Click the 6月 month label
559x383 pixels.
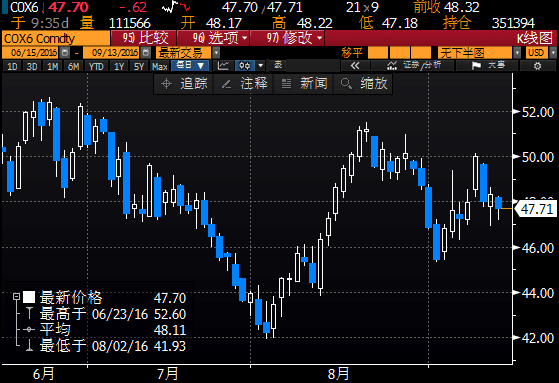coord(43,374)
